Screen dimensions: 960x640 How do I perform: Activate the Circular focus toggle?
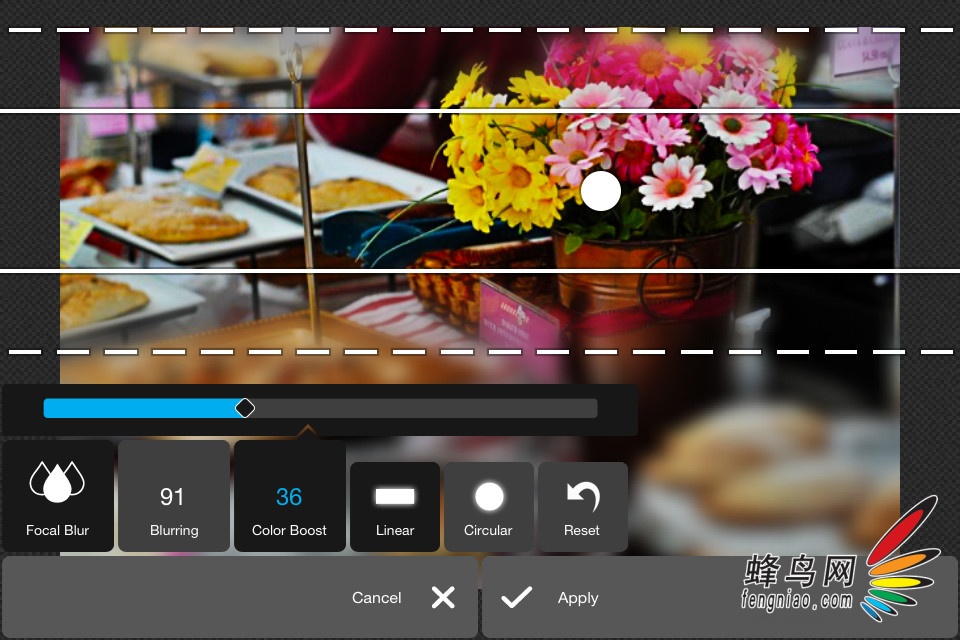point(487,507)
